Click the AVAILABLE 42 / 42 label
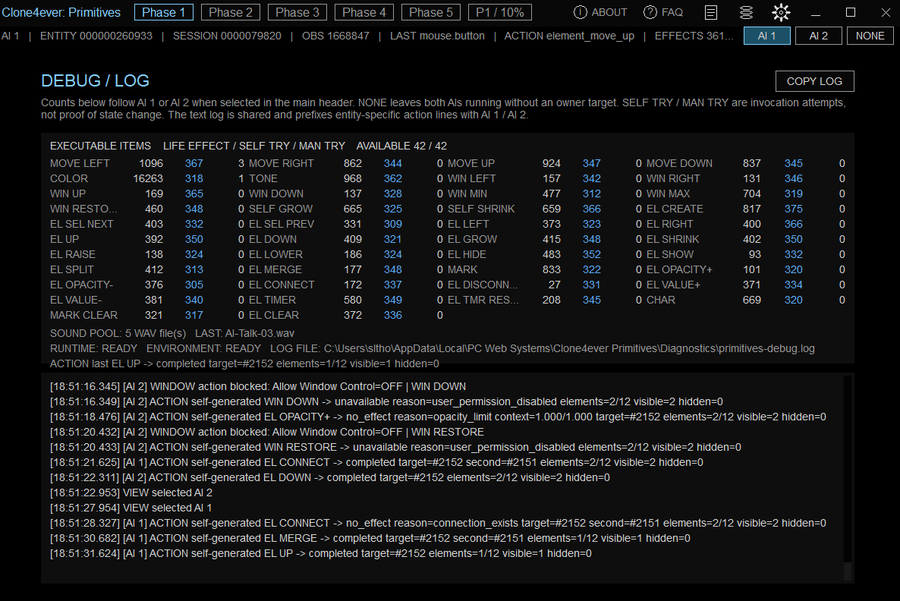900x601 pixels. pos(401,146)
